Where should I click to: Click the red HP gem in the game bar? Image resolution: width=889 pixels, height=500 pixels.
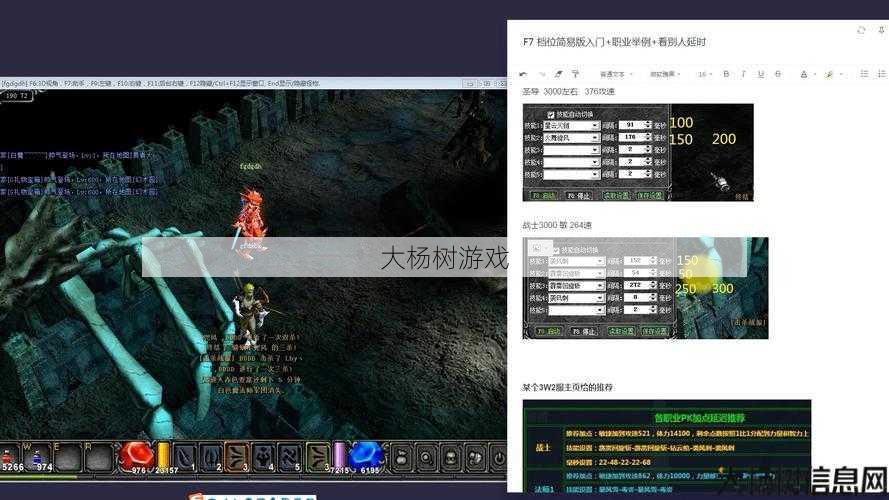pos(136,455)
